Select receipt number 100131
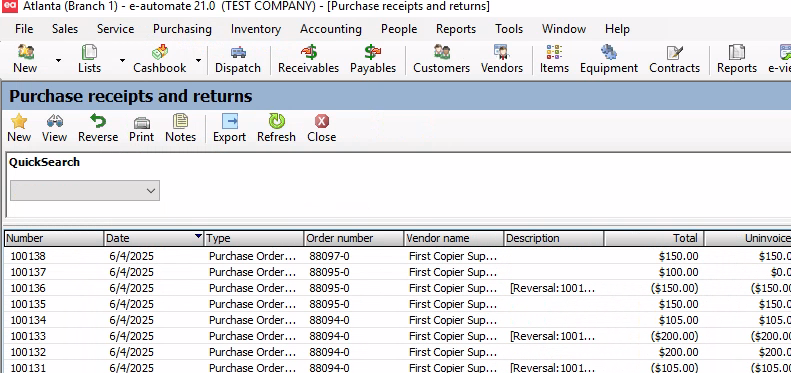791x373 pixels. (x=28, y=368)
